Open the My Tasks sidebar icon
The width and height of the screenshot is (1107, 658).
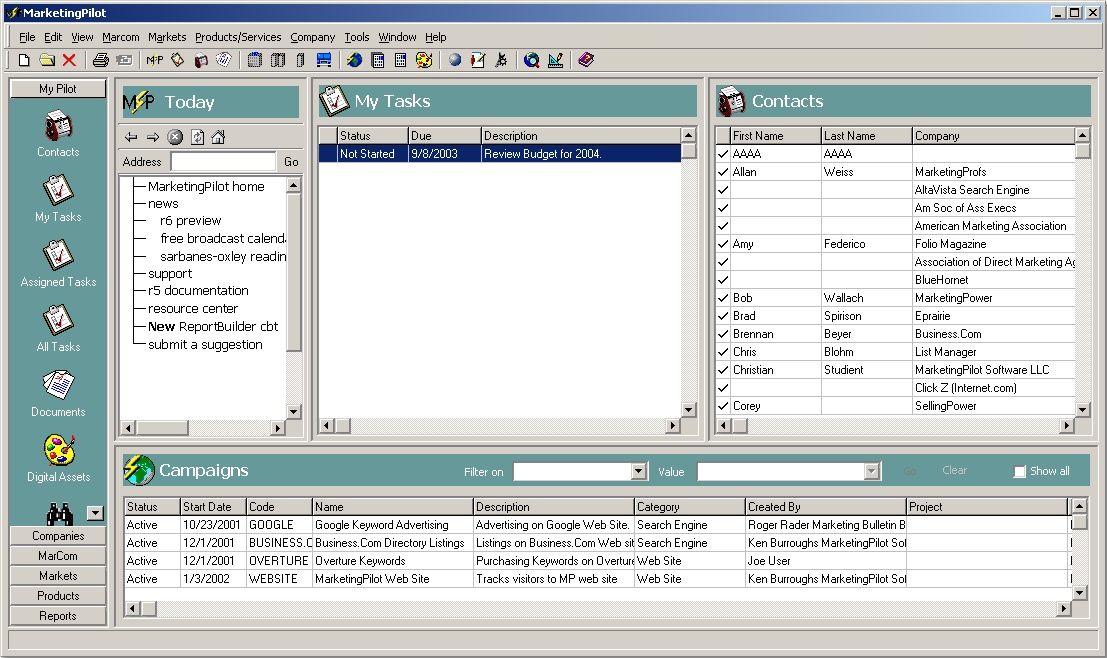click(x=58, y=192)
